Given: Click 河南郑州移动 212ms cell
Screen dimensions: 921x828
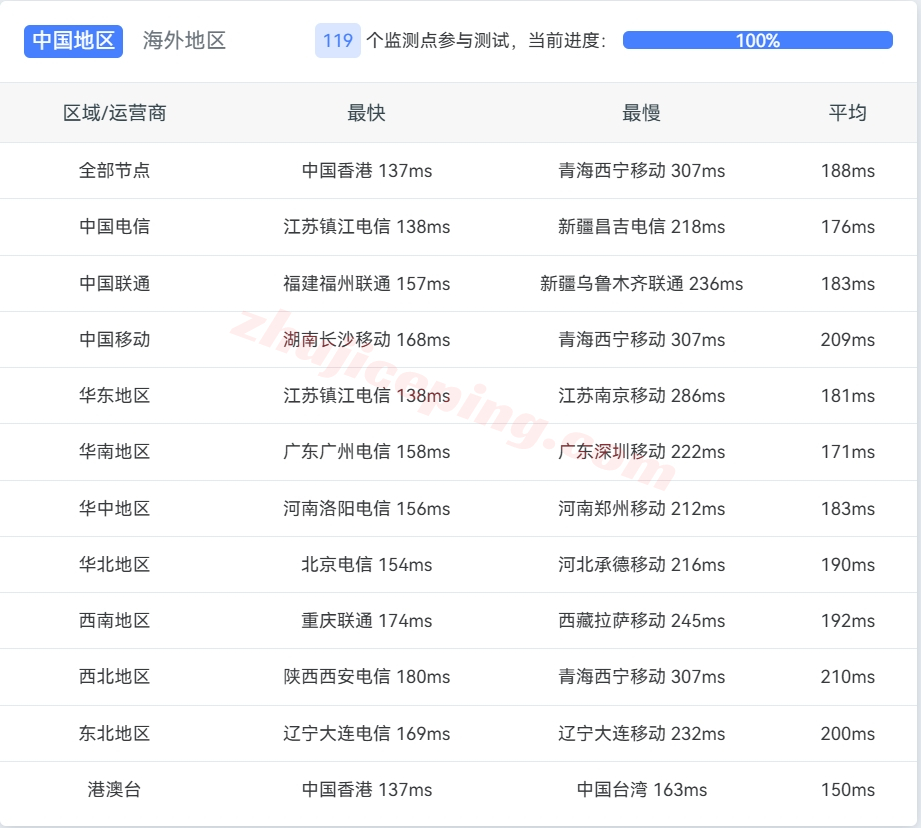Looking at the screenshot, I should (x=641, y=509).
